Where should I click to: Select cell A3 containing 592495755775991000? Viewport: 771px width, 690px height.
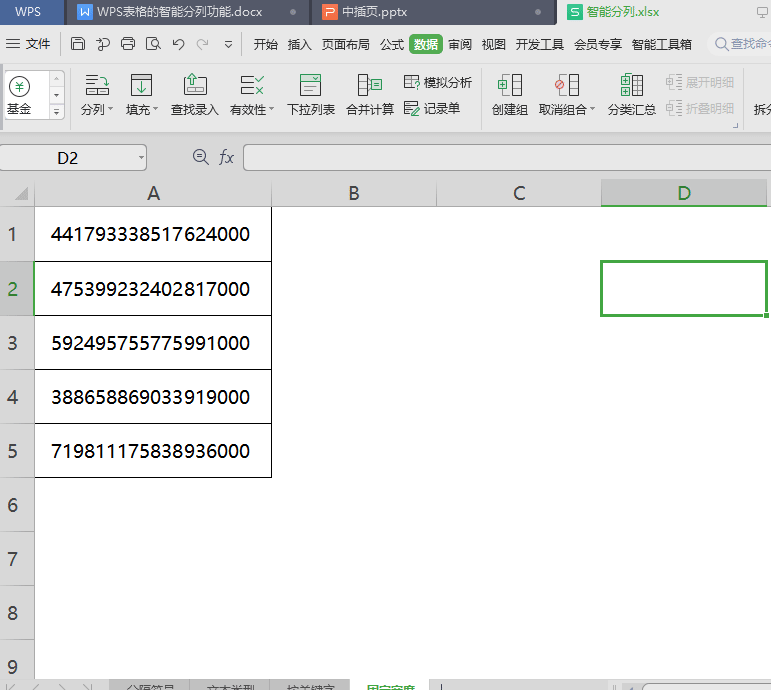pyautogui.click(x=152, y=343)
